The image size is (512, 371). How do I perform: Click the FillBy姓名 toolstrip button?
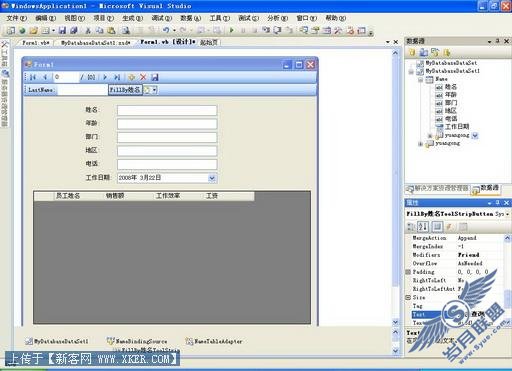point(125,90)
